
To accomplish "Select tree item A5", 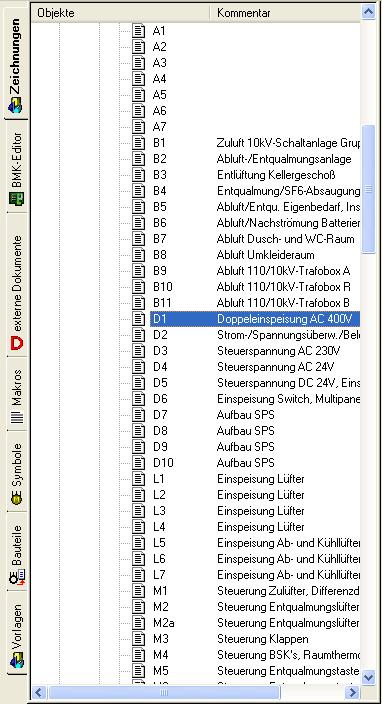I will point(159,95).
